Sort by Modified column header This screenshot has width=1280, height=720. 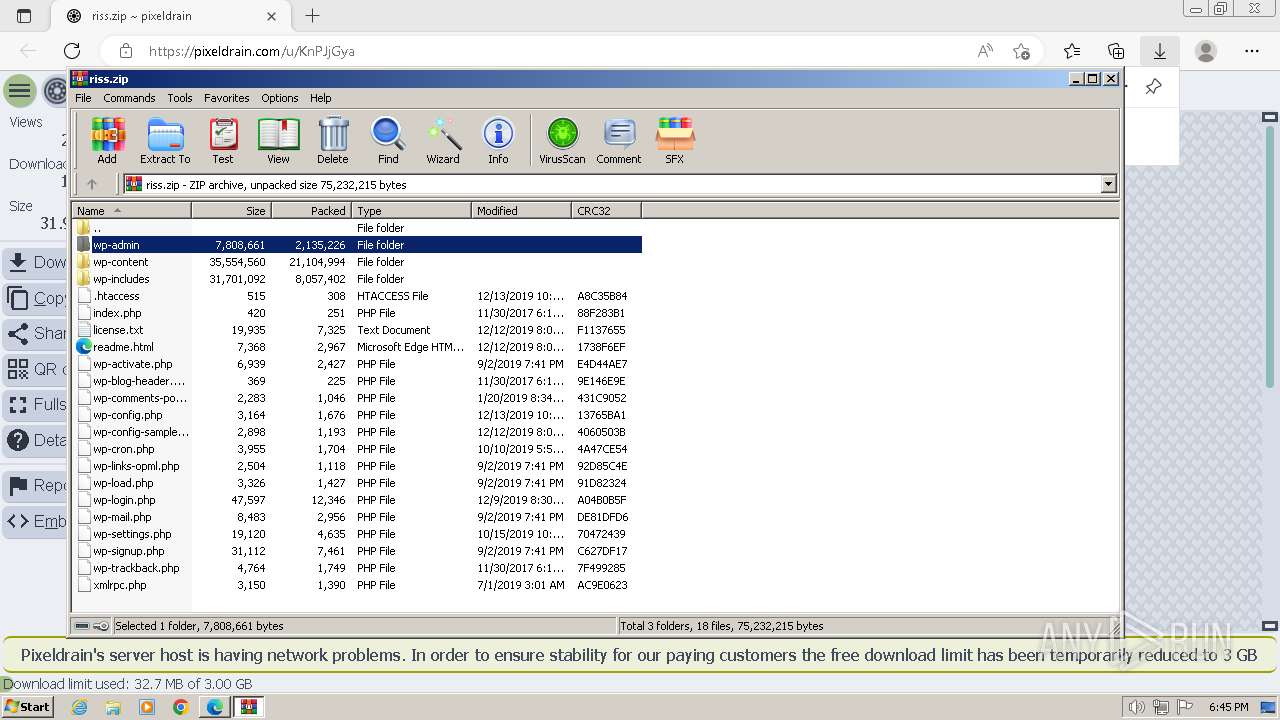click(521, 211)
